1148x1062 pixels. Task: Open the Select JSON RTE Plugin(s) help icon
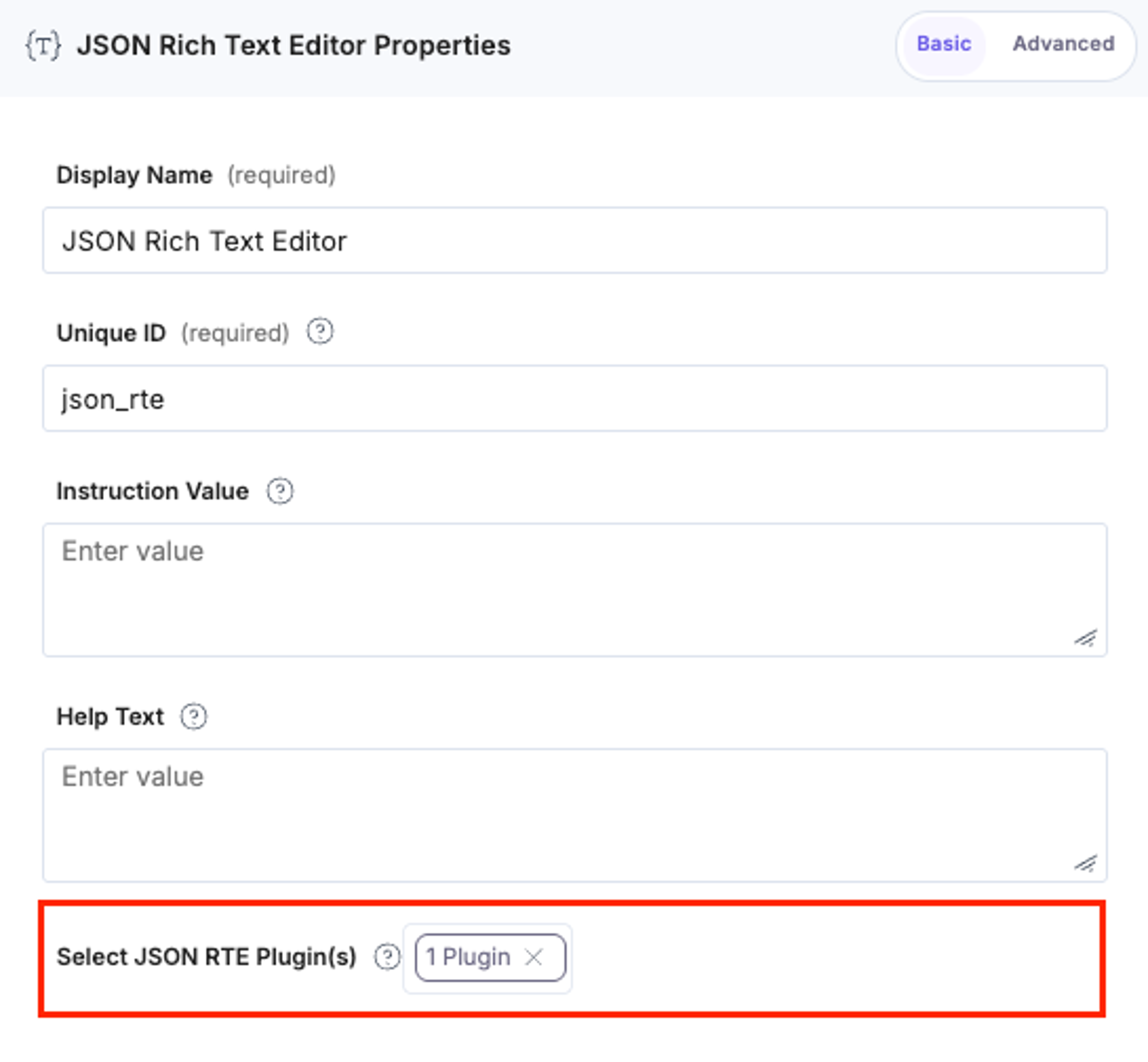pyautogui.click(x=387, y=957)
